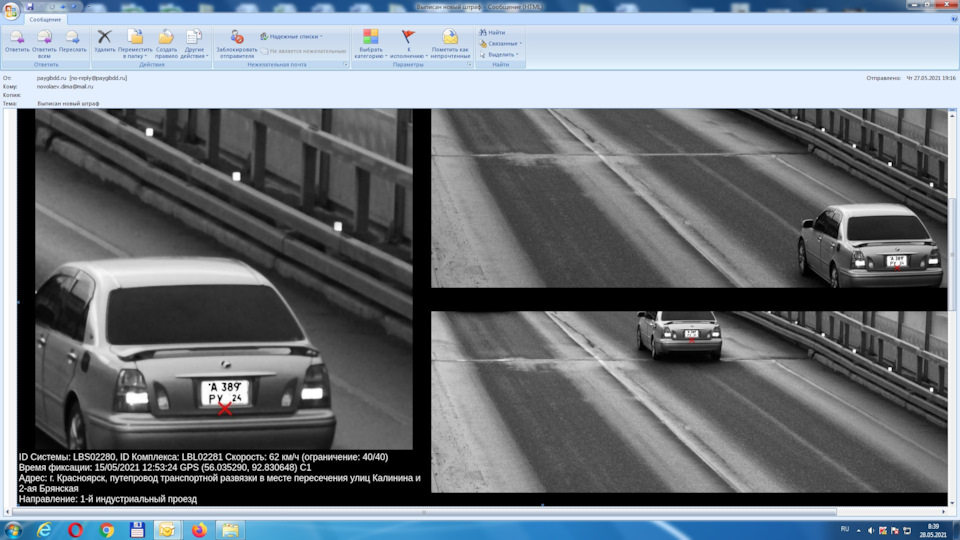Screen dimensions: 960x540
Task: Launch Opera from taskbar
Action: (75, 530)
